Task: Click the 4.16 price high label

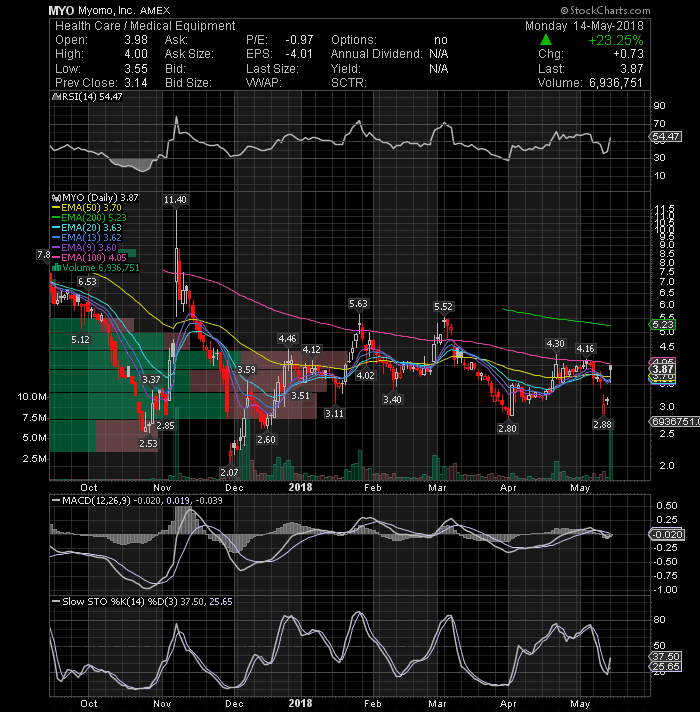Action: (x=585, y=349)
